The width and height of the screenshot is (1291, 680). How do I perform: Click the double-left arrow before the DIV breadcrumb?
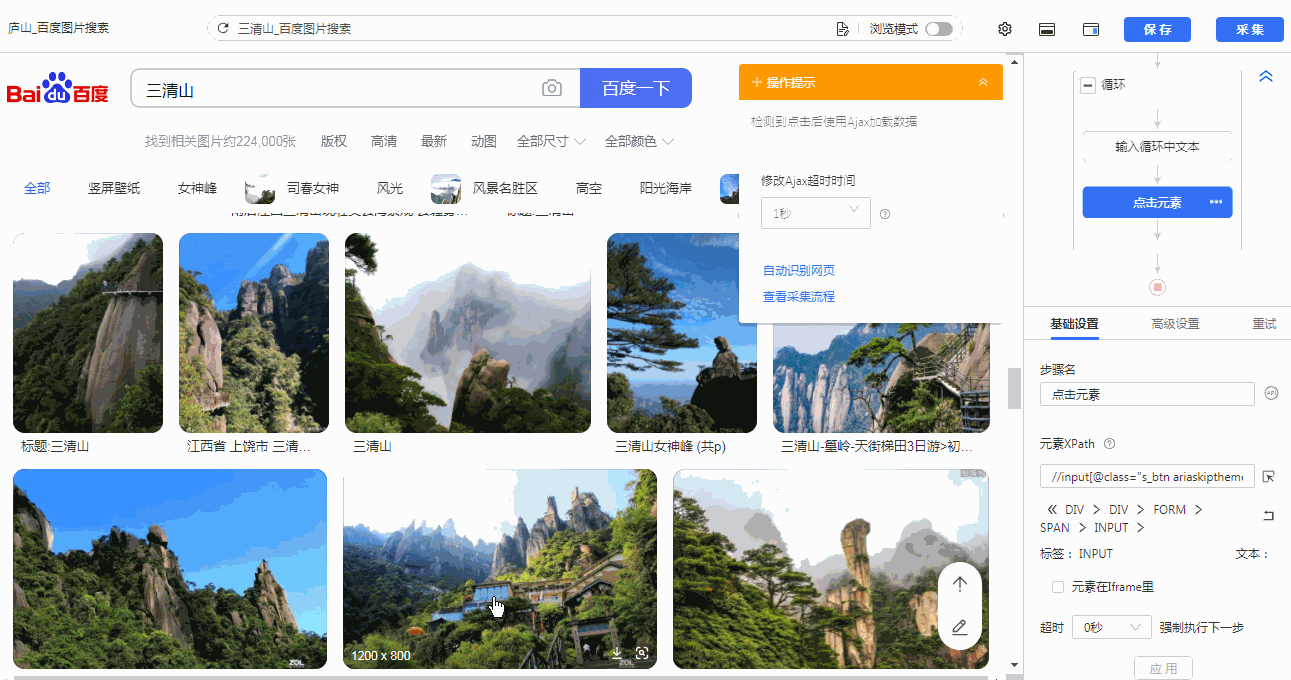point(1052,510)
